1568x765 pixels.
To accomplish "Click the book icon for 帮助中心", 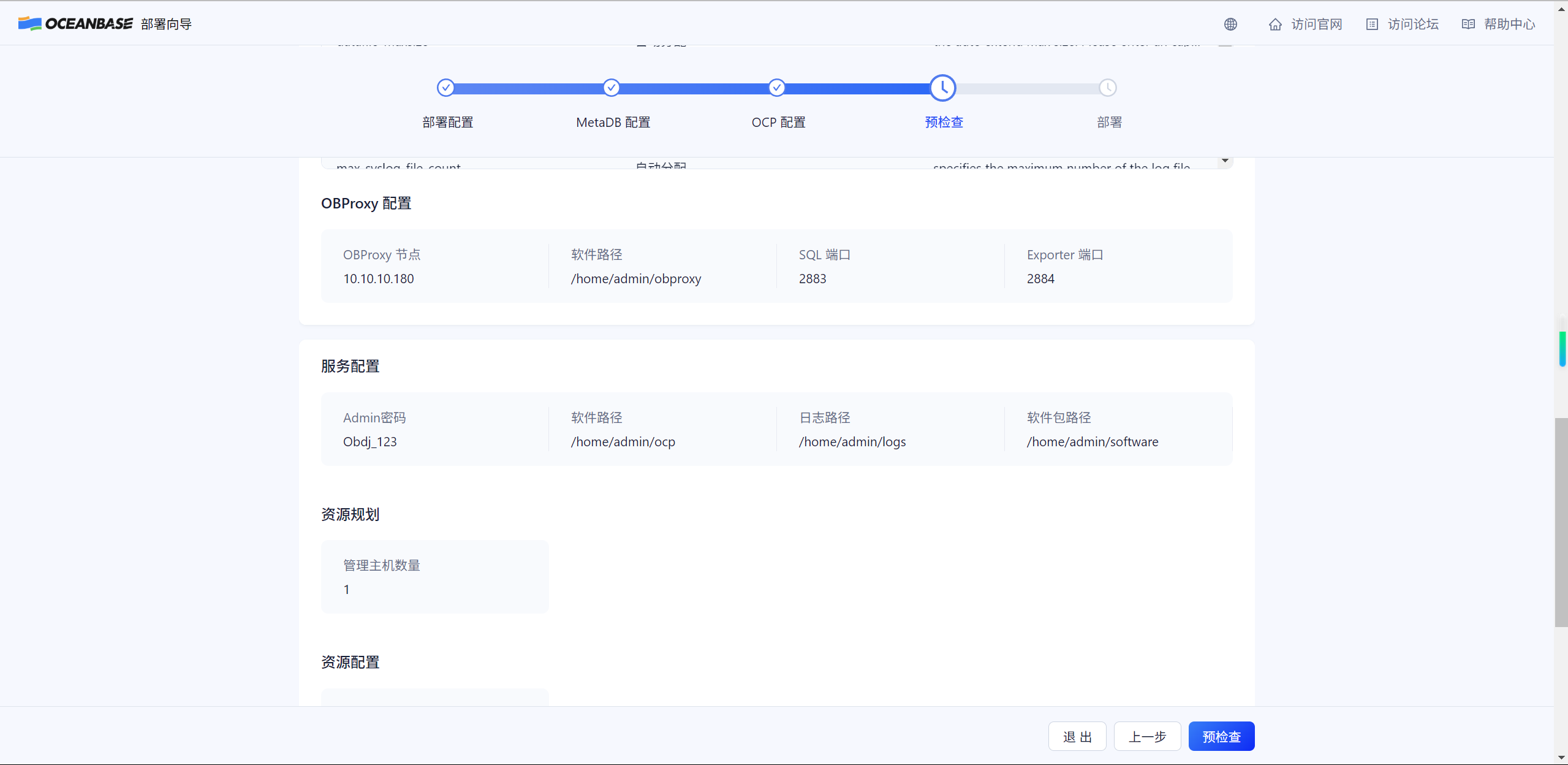I will (x=1468, y=25).
